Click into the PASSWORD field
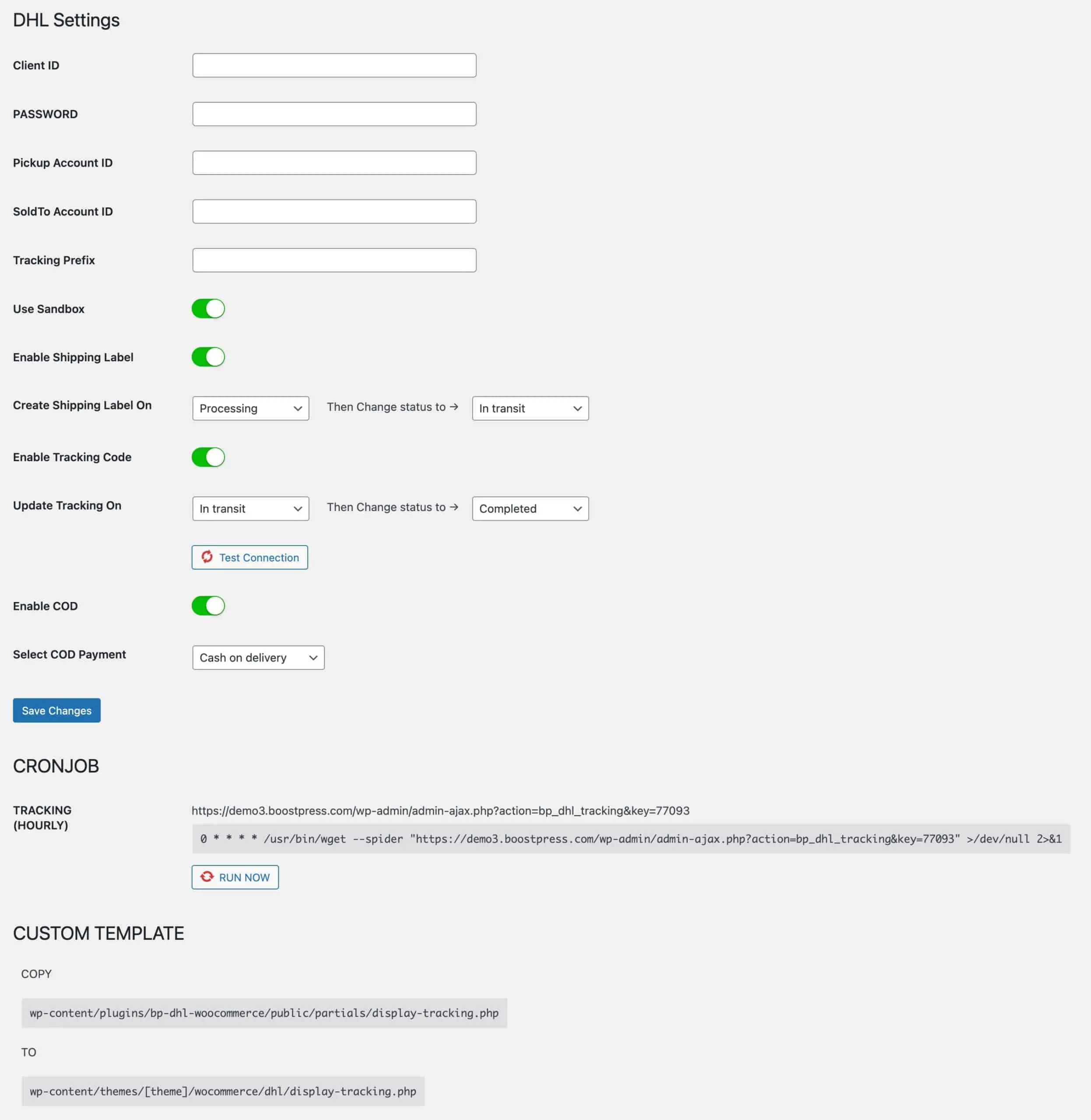The image size is (1091, 1120). pos(334,114)
